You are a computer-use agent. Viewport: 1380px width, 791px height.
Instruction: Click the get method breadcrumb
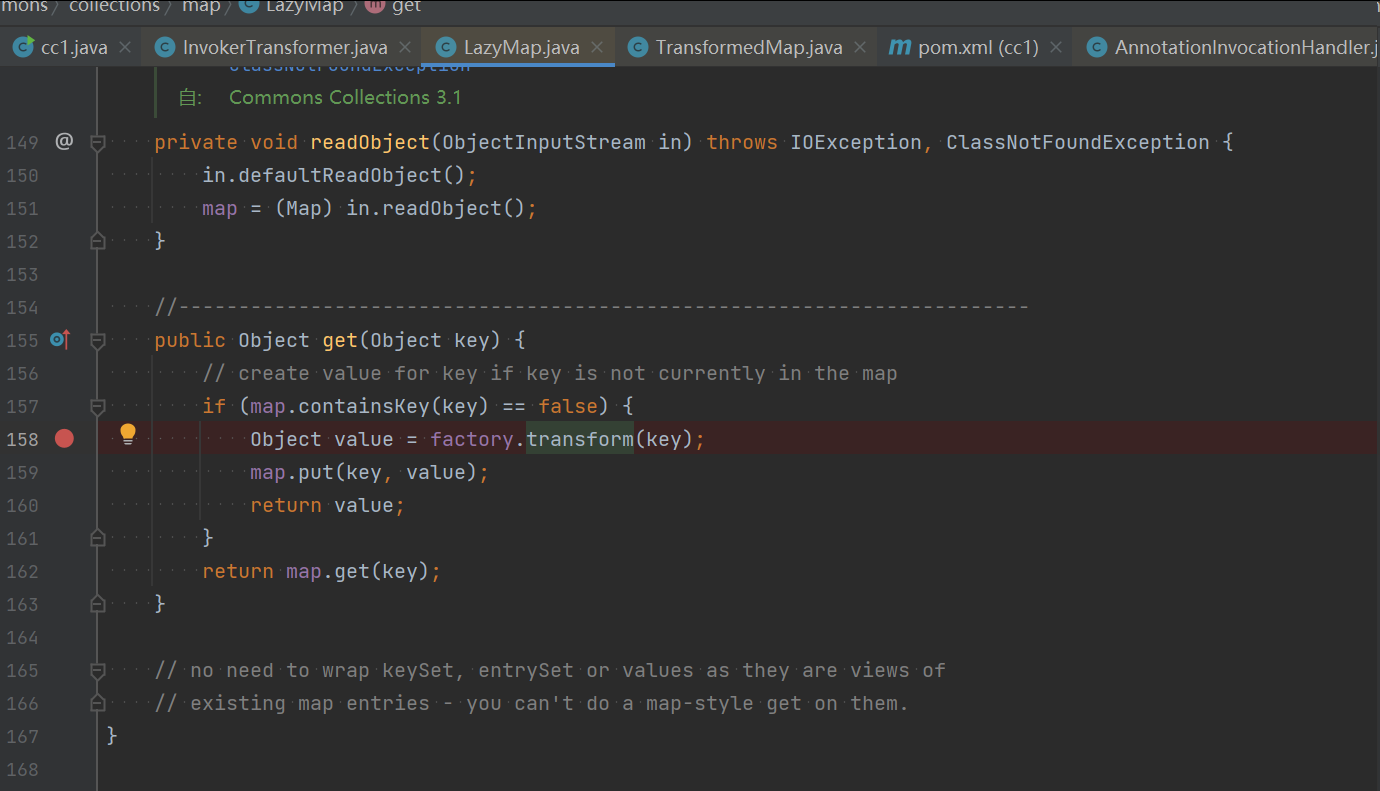(406, 7)
